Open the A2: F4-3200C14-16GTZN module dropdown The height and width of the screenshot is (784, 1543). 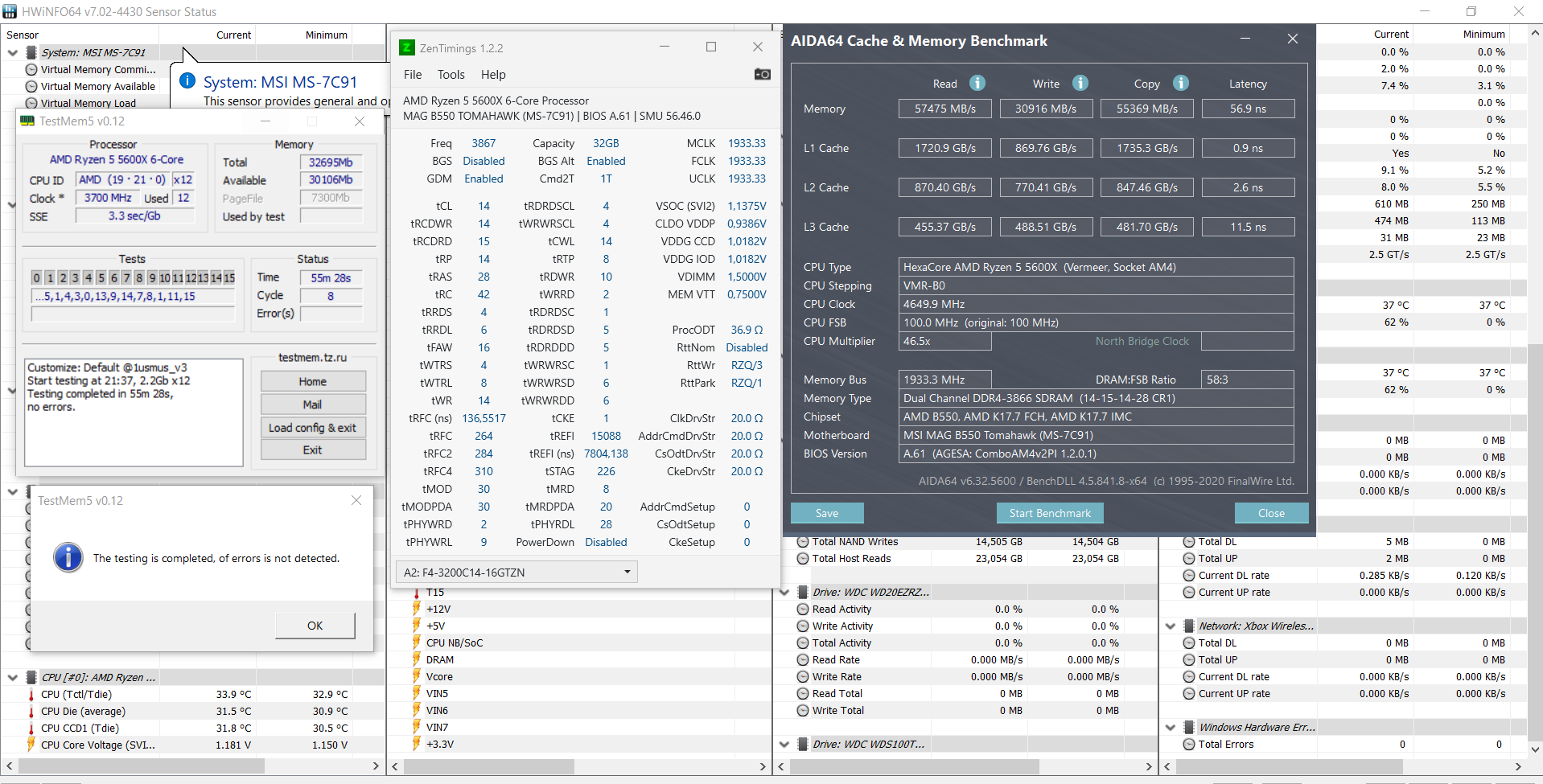tap(516, 572)
